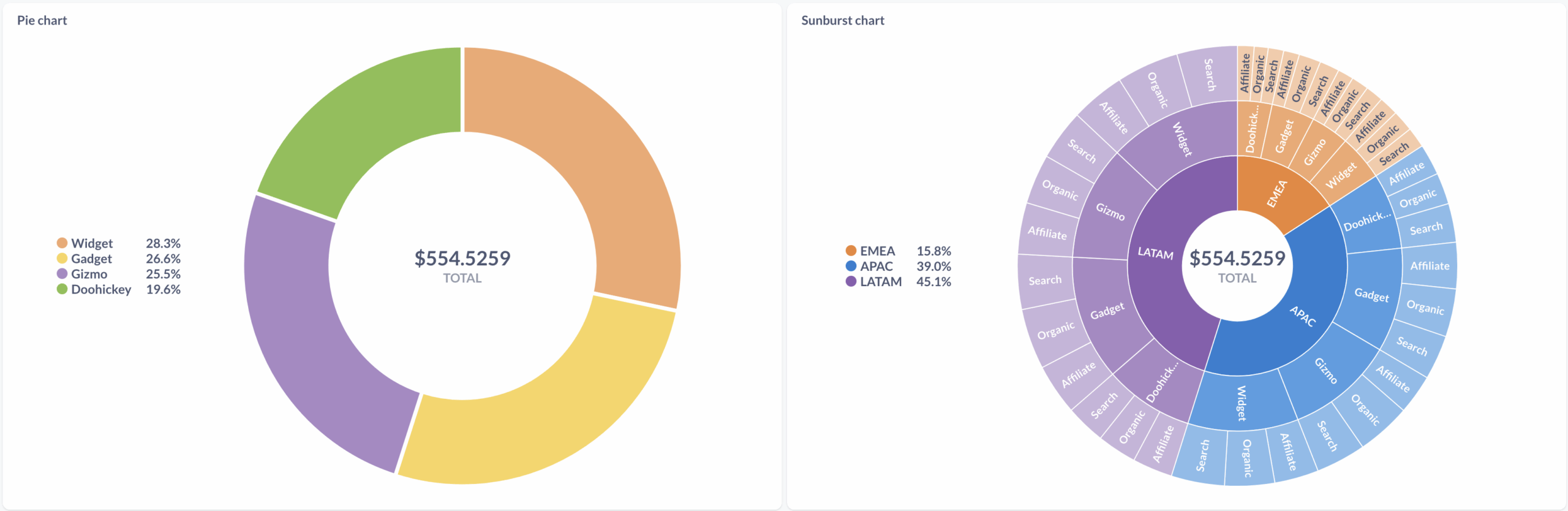
Task: Click the LATAM legend color dot
Action: pyautogui.click(x=851, y=281)
